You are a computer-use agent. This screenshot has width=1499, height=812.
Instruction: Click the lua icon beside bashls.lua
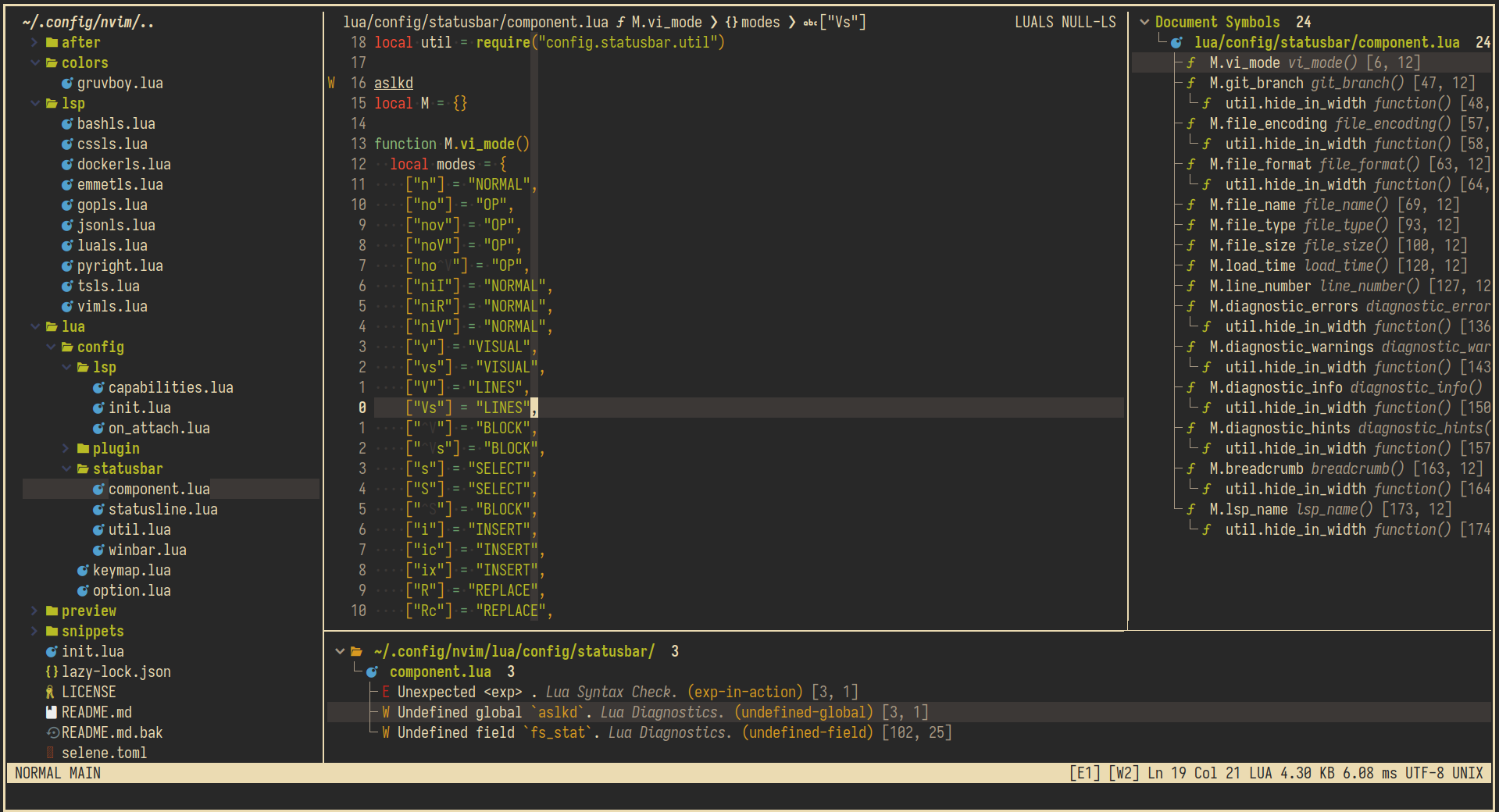(67, 123)
